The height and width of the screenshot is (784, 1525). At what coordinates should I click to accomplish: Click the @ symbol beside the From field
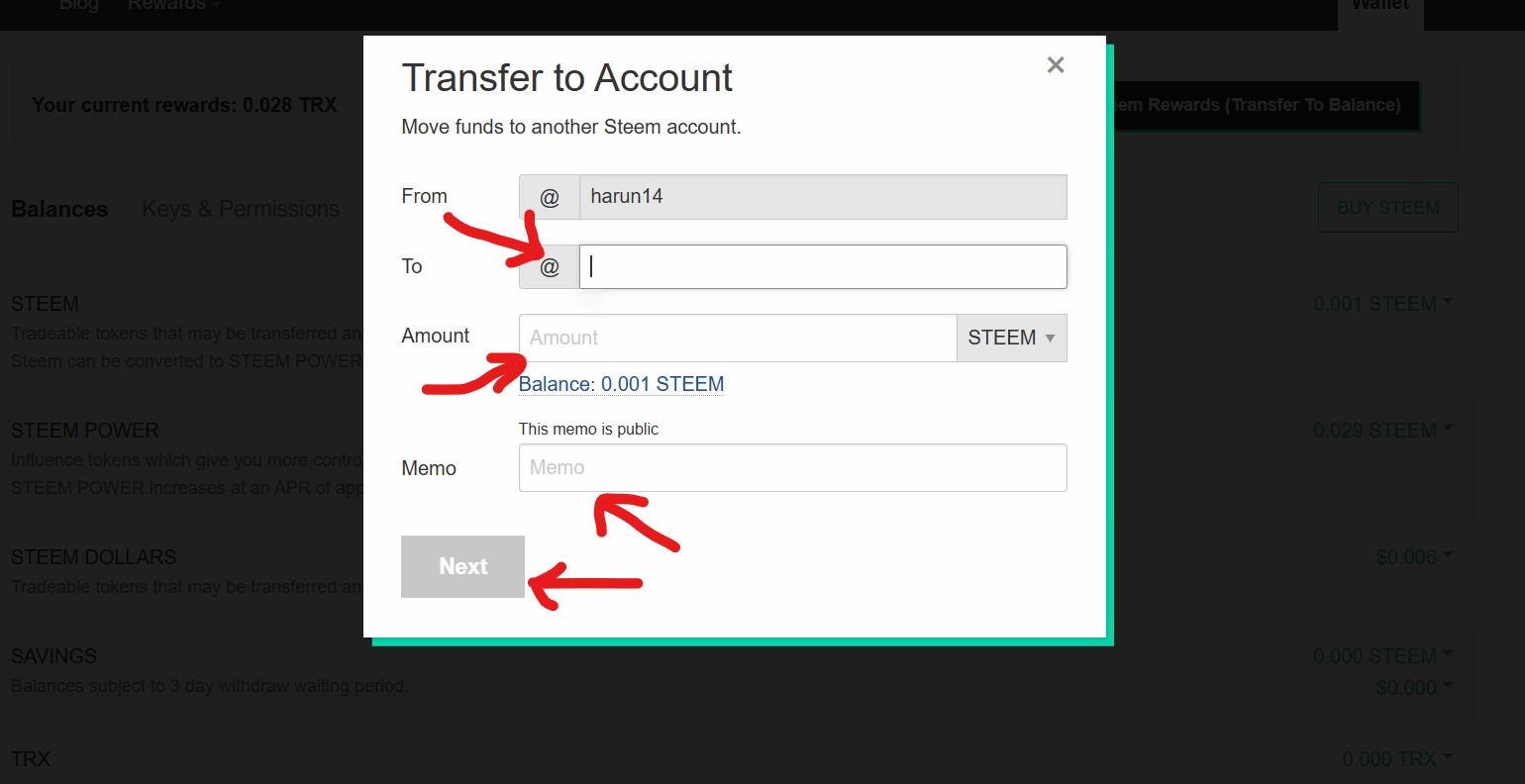click(550, 196)
